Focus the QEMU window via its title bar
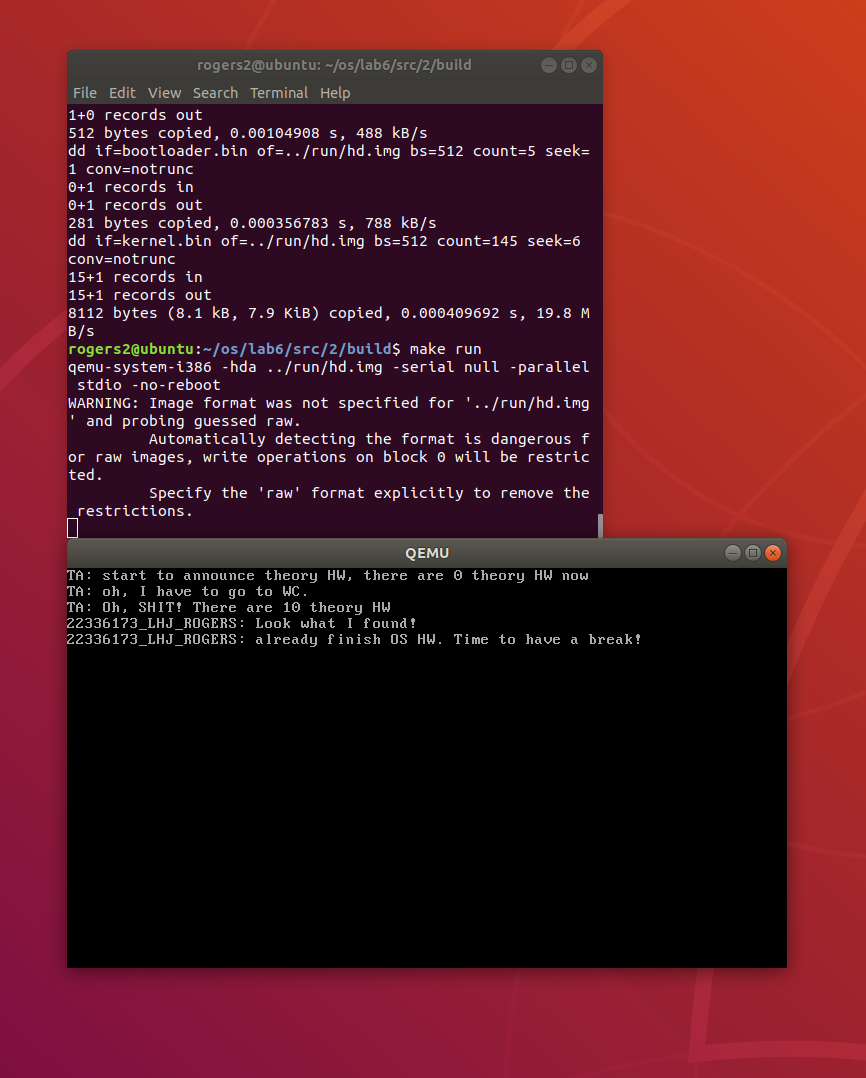This screenshot has height=1078, width=866. 427,553
